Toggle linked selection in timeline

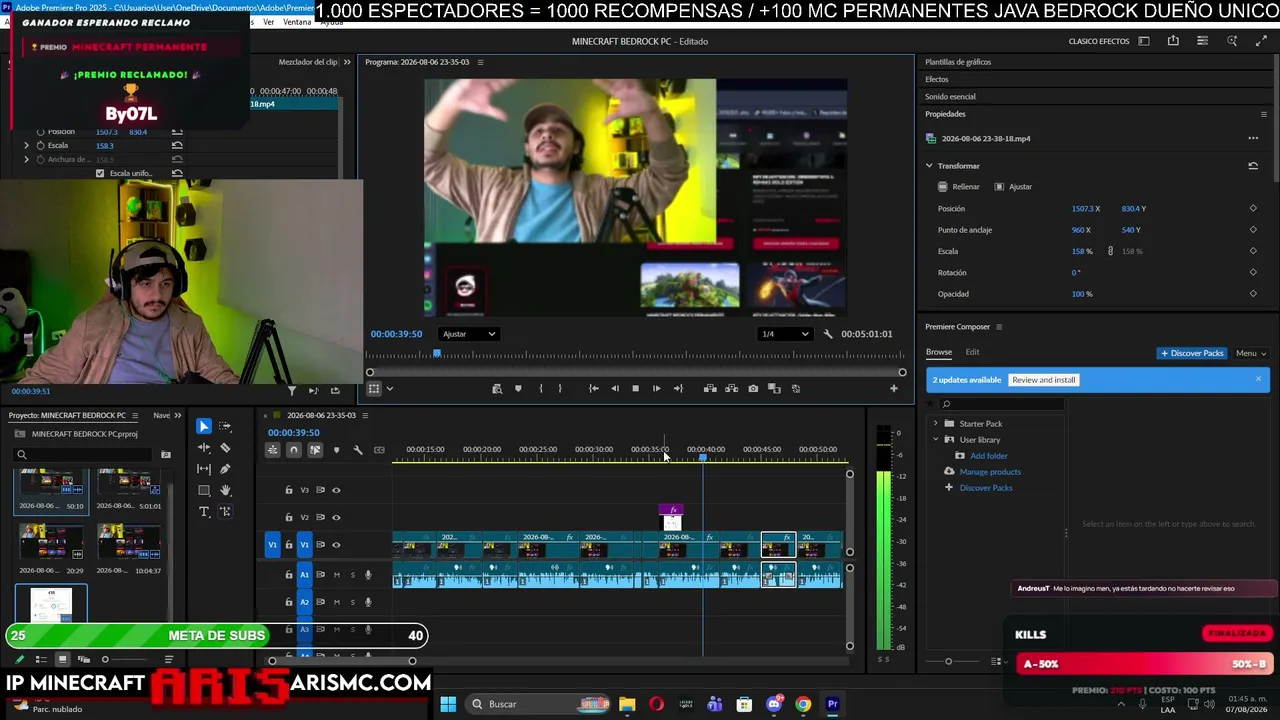tap(315, 450)
